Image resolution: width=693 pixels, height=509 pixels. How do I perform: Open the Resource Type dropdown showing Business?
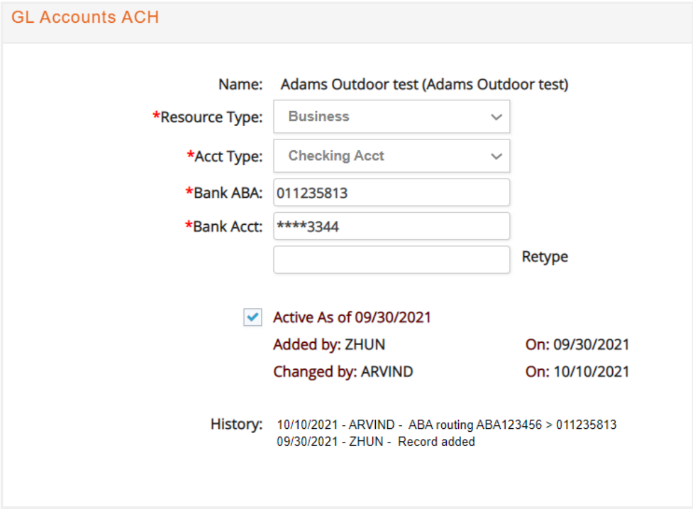tap(391, 117)
